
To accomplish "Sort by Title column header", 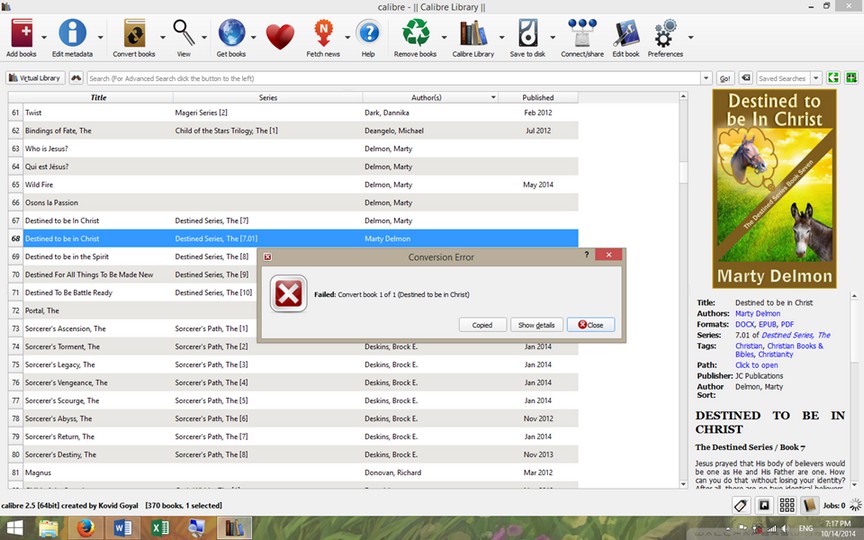I will [x=99, y=98].
